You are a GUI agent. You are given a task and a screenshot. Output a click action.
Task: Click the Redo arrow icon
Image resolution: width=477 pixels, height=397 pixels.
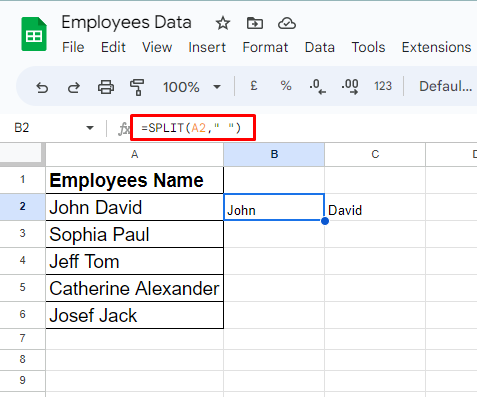click(x=74, y=87)
